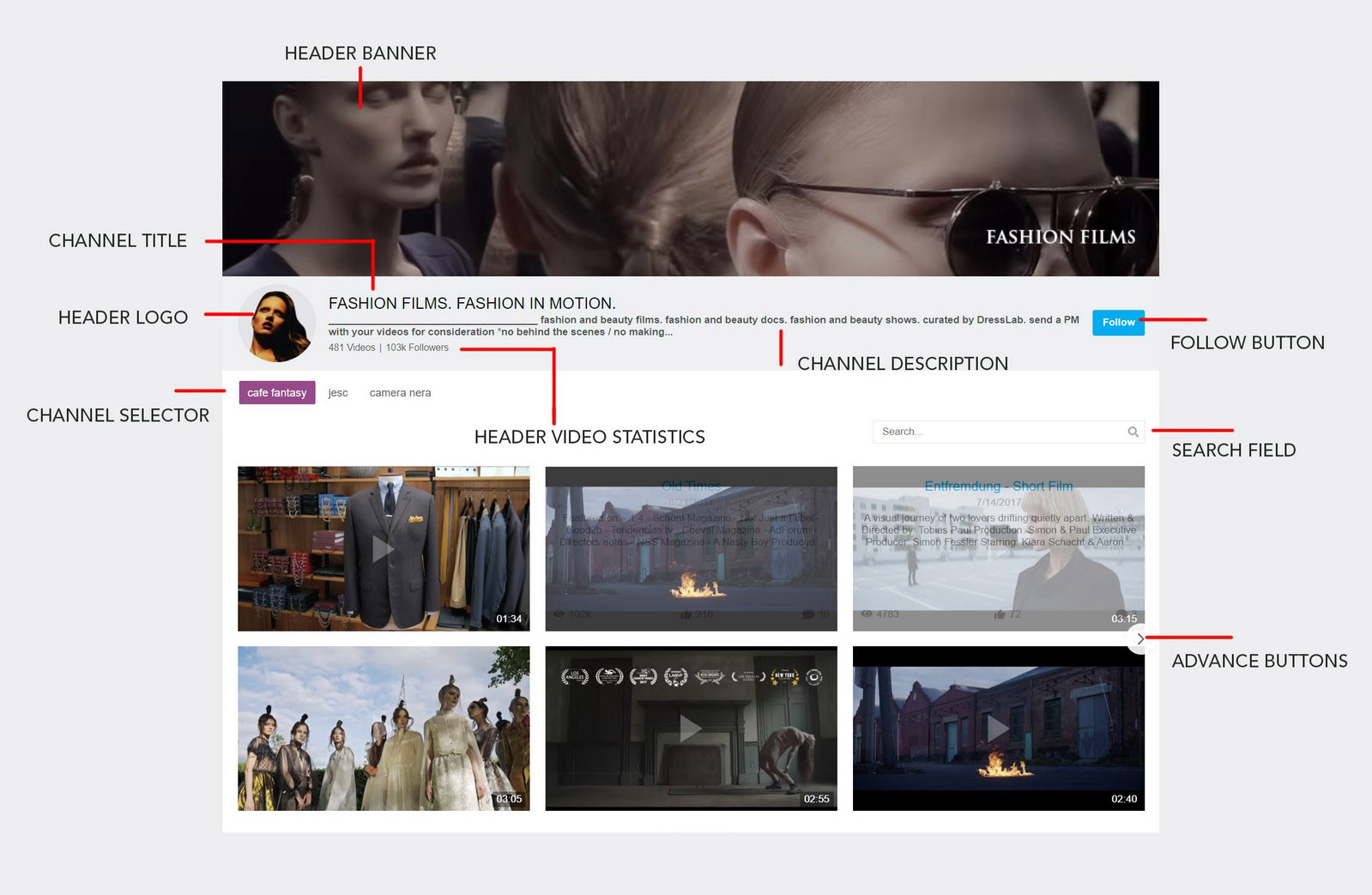Switch to the camera nera channel tab

pyautogui.click(x=400, y=393)
